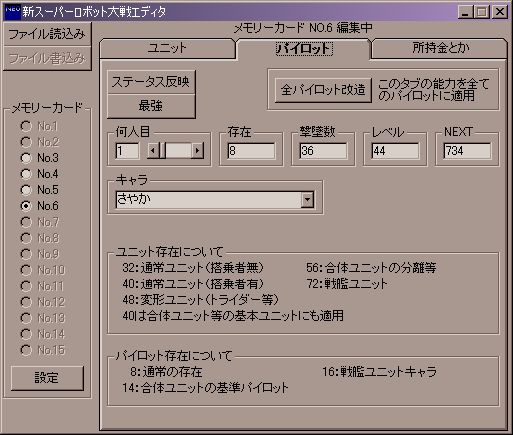
Task: Click the 撃墜数 value field
Action: click(x=323, y=151)
